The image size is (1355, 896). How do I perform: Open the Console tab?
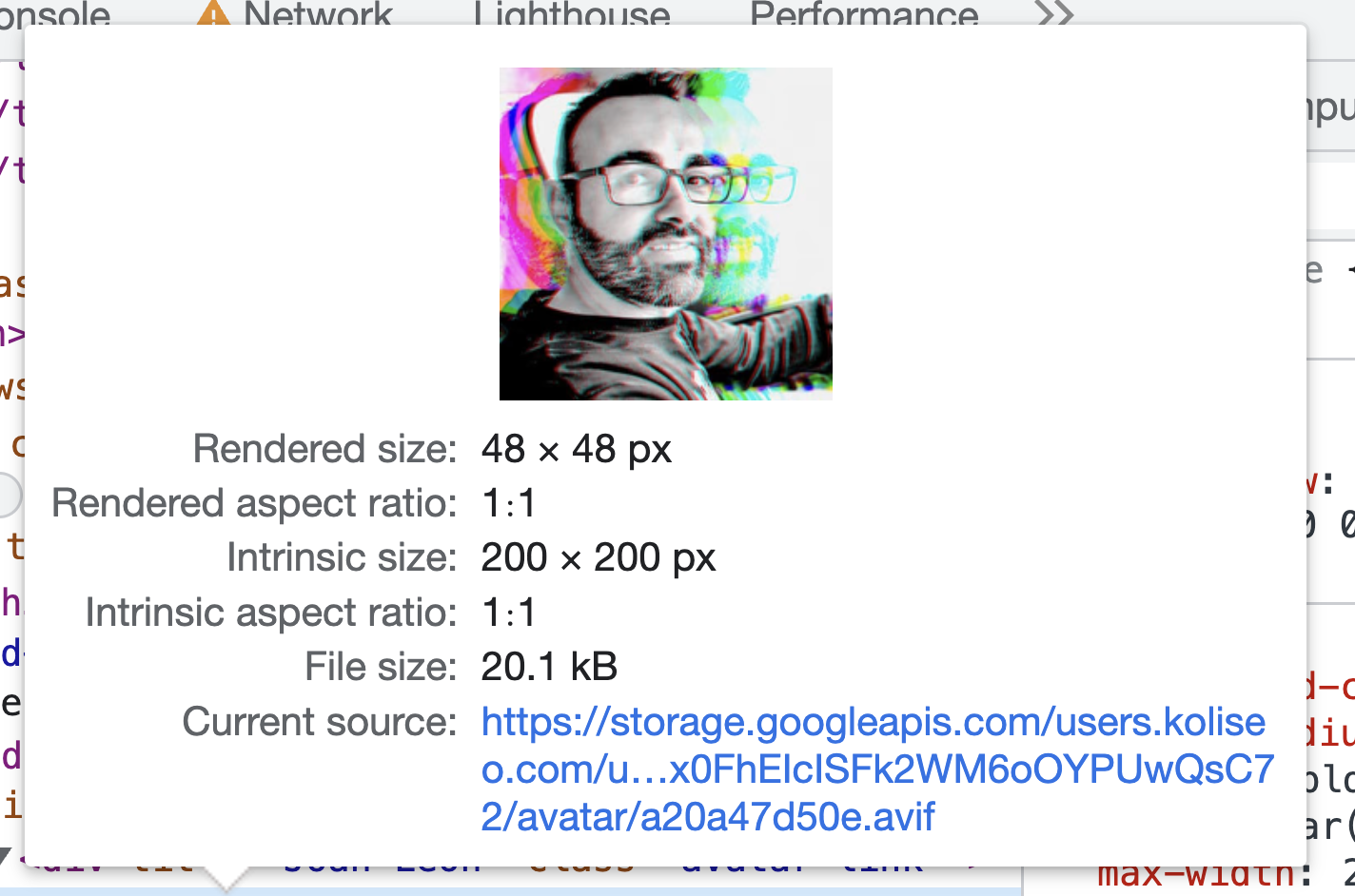(55, 13)
